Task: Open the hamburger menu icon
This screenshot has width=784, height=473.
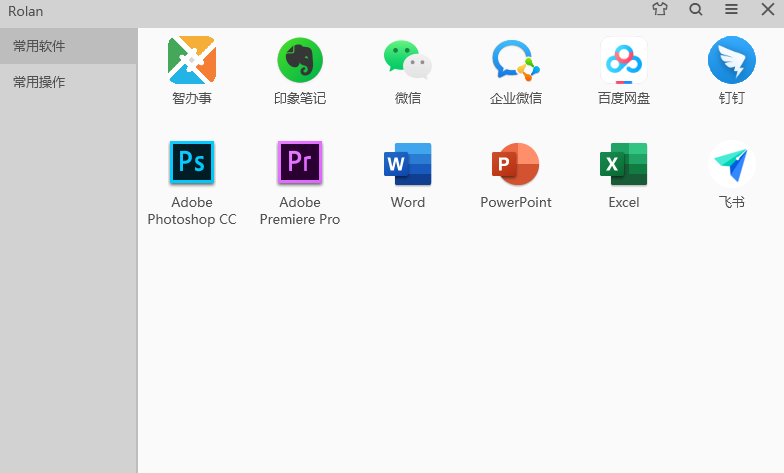Action: click(x=732, y=9)
